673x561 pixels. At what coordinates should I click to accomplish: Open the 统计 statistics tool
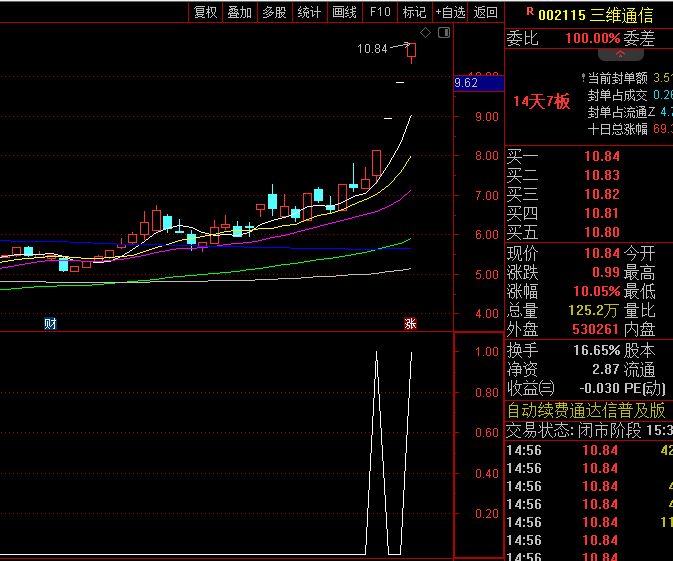pyautogui.click(x=309, y=12)
